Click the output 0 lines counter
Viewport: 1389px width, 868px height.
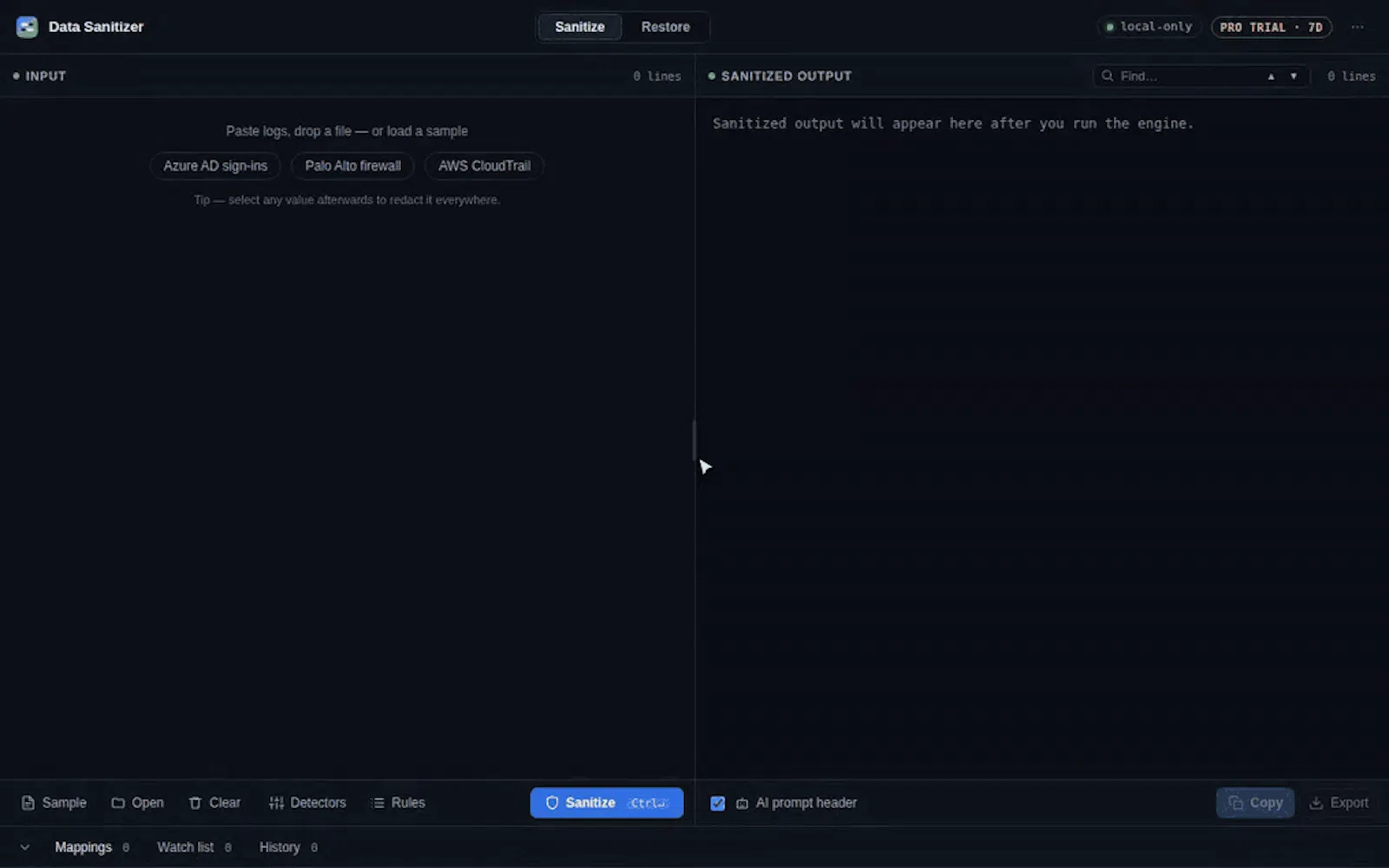pos(1352,76)
